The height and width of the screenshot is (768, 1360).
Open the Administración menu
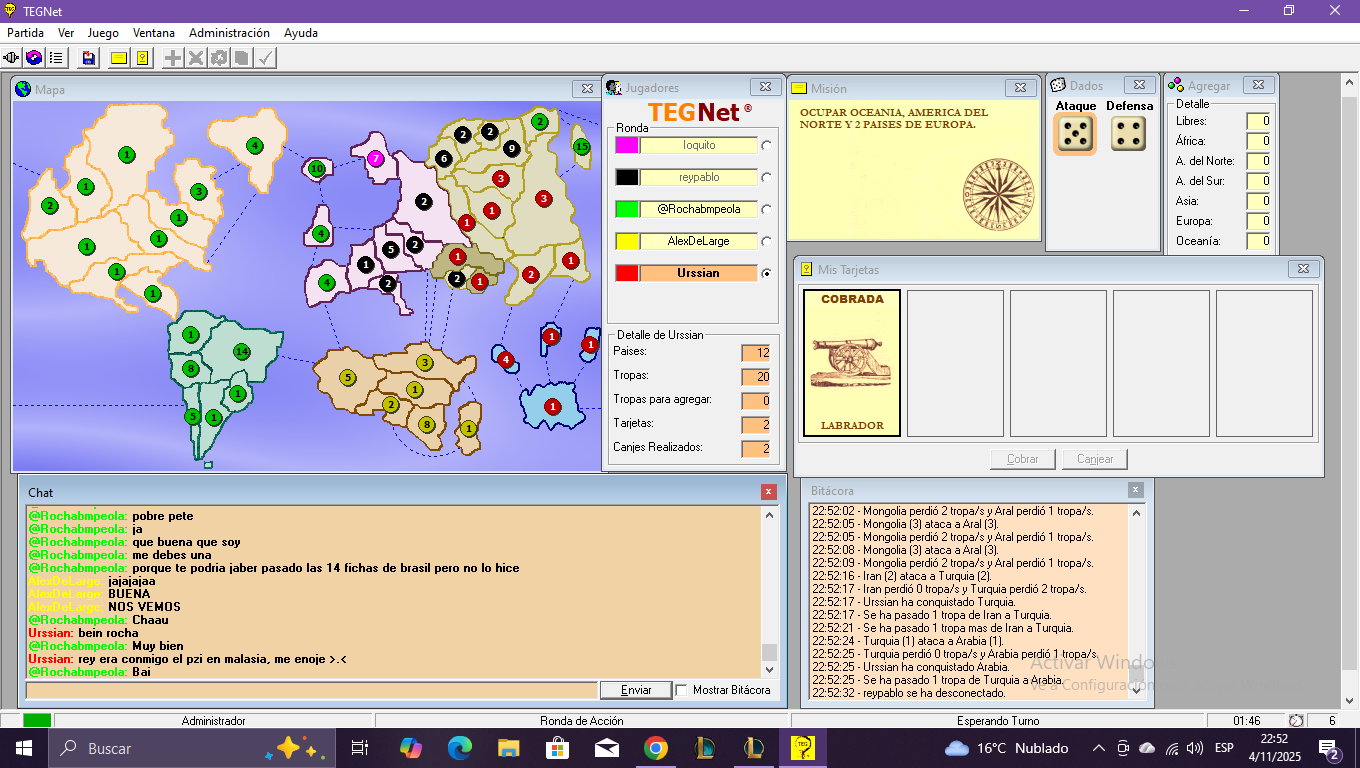(229, 33)
